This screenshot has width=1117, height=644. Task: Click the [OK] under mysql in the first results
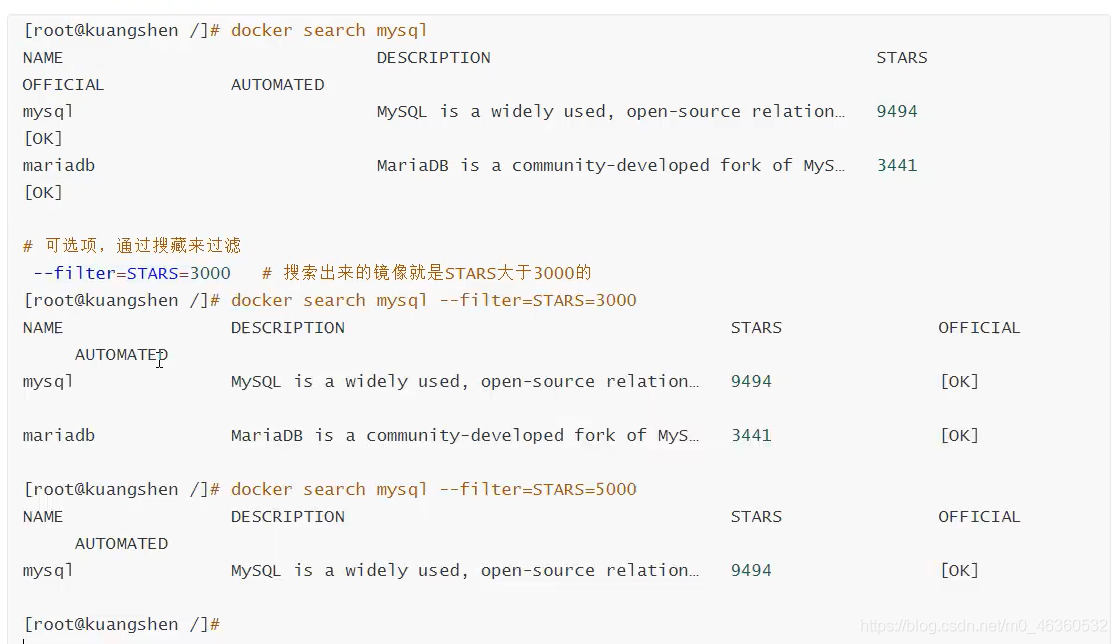click(43, 138)
